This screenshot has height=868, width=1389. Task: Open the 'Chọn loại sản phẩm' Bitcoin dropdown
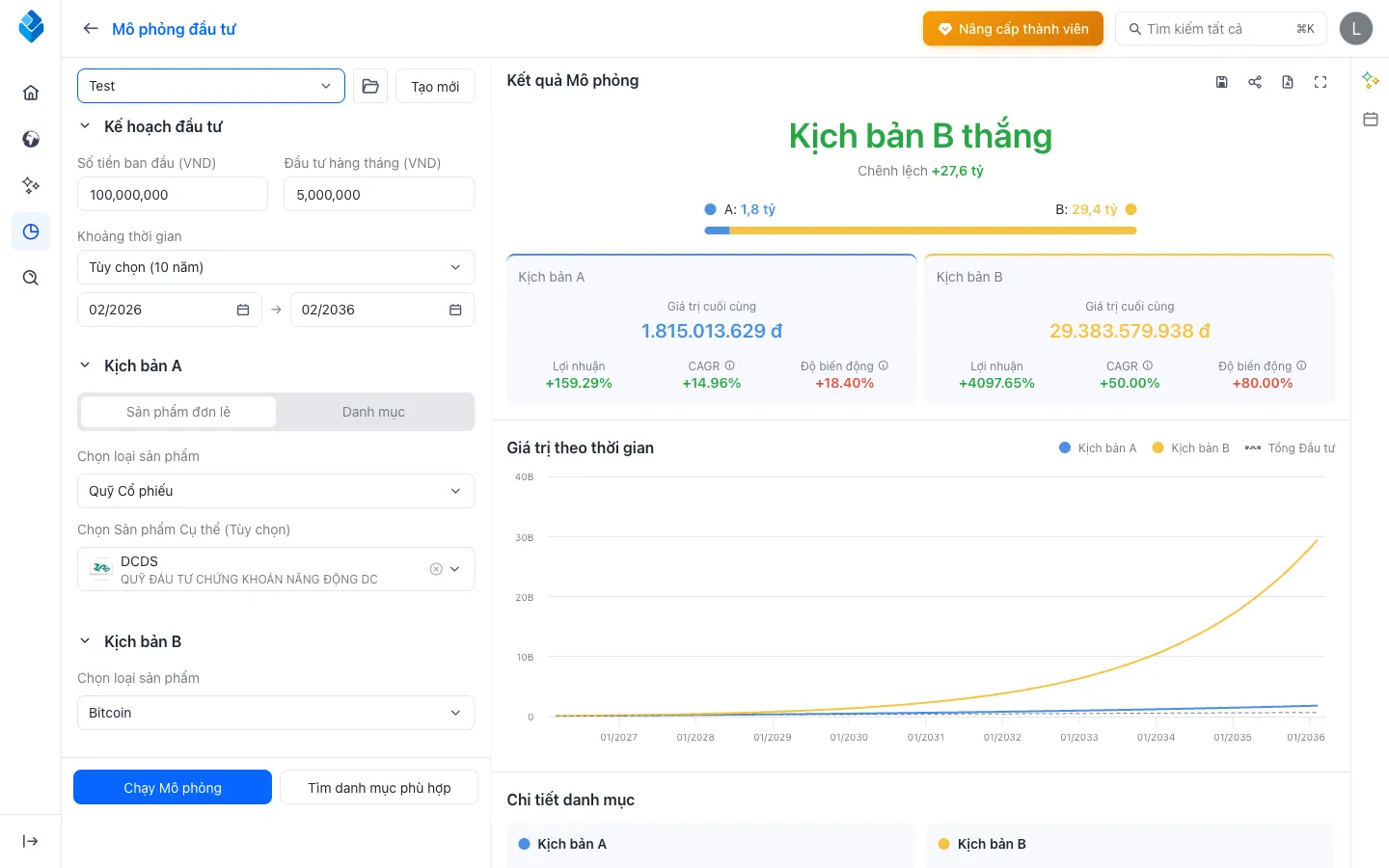click(276, 713)
